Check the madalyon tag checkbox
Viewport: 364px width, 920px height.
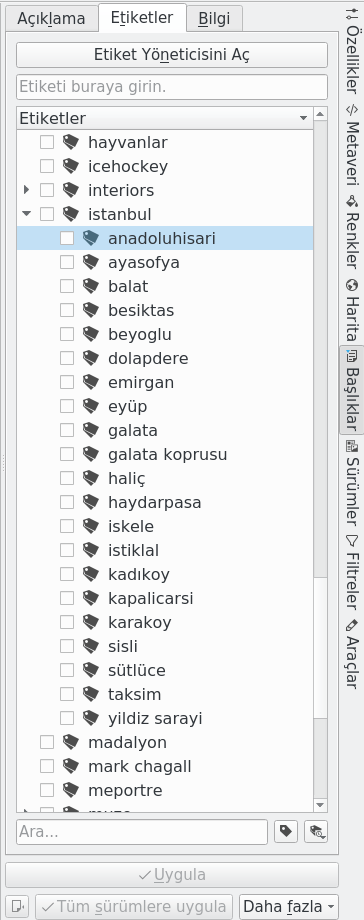point(47,742)
